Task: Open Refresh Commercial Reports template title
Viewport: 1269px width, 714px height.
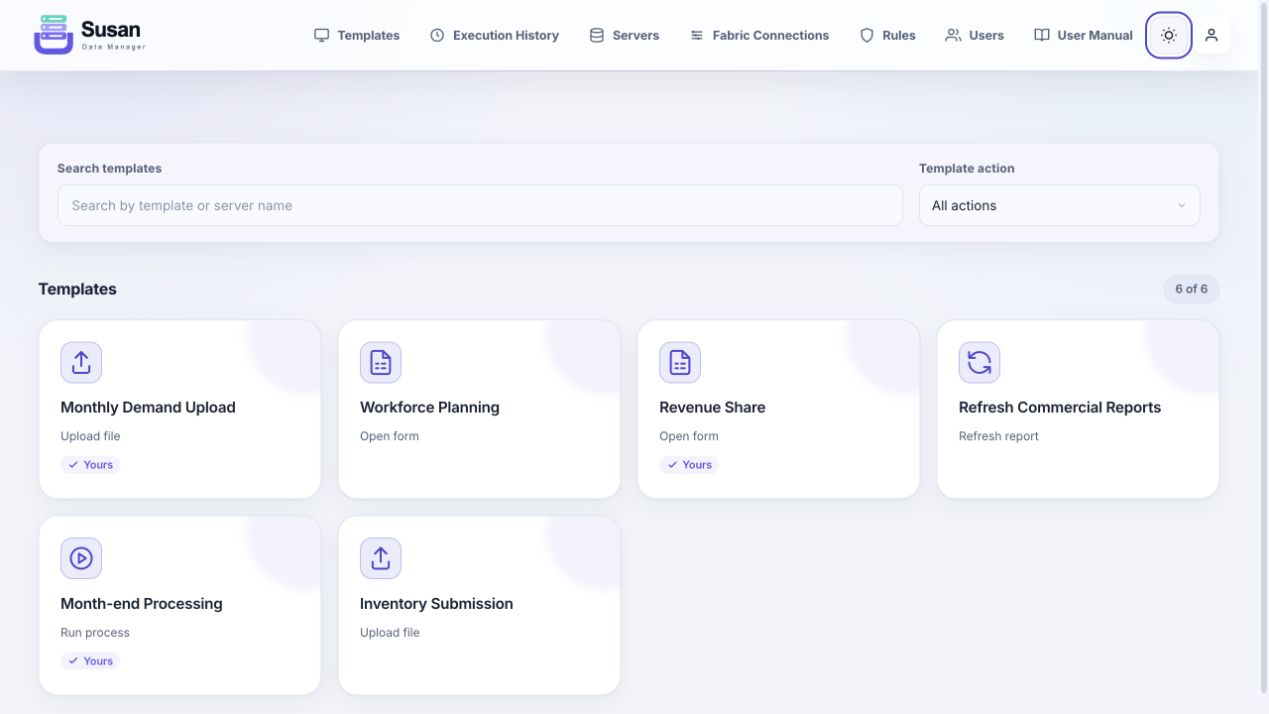Action: pos(1060,407)
